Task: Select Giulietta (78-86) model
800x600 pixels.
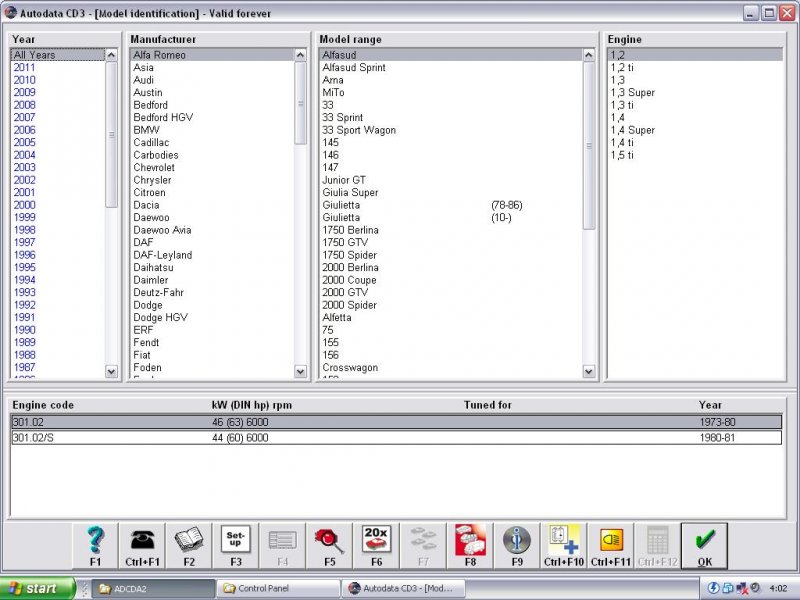Action: (x=451, y=205)
